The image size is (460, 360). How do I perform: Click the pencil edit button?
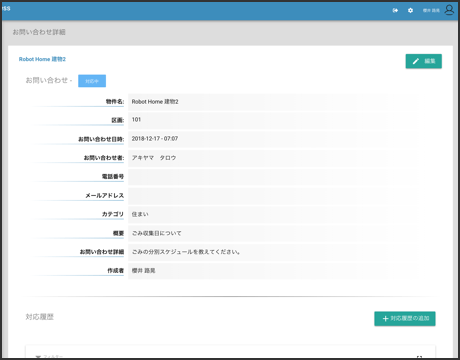point(424,61)
